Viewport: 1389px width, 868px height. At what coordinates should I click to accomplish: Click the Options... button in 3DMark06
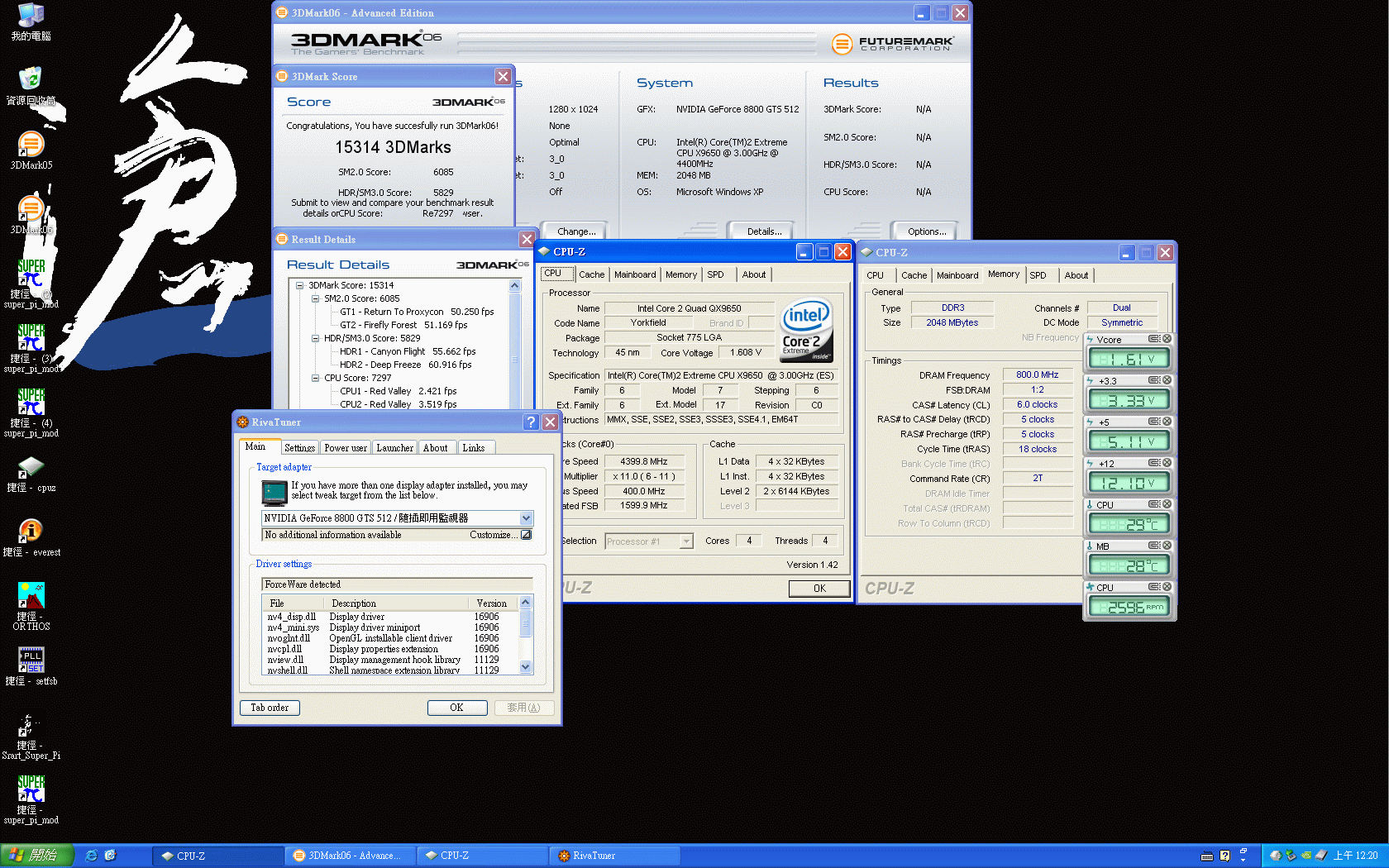tap(926, 231)
